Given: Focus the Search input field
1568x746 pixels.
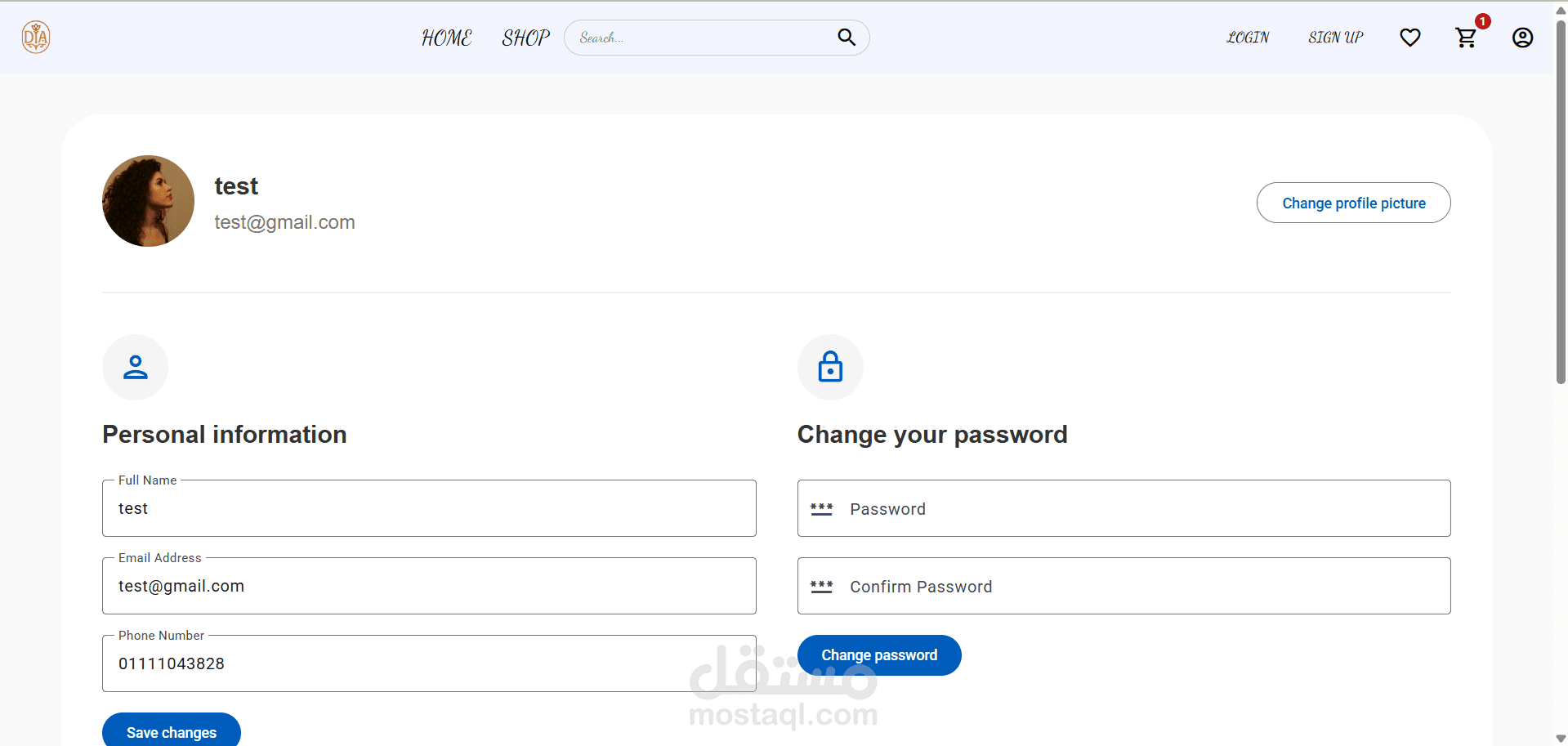Looking at the screenshot, I should (x=703, y=38).
